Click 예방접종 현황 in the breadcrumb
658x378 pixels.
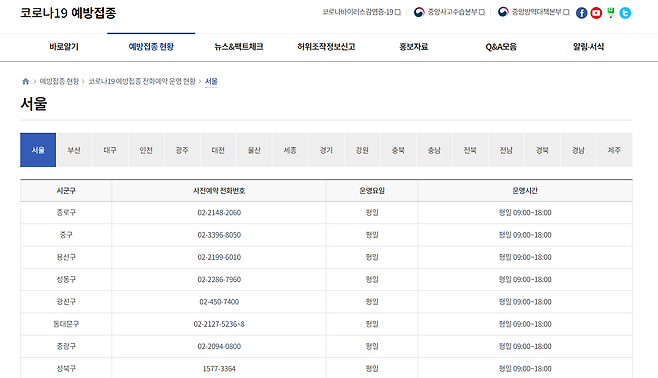coord(59,81)
